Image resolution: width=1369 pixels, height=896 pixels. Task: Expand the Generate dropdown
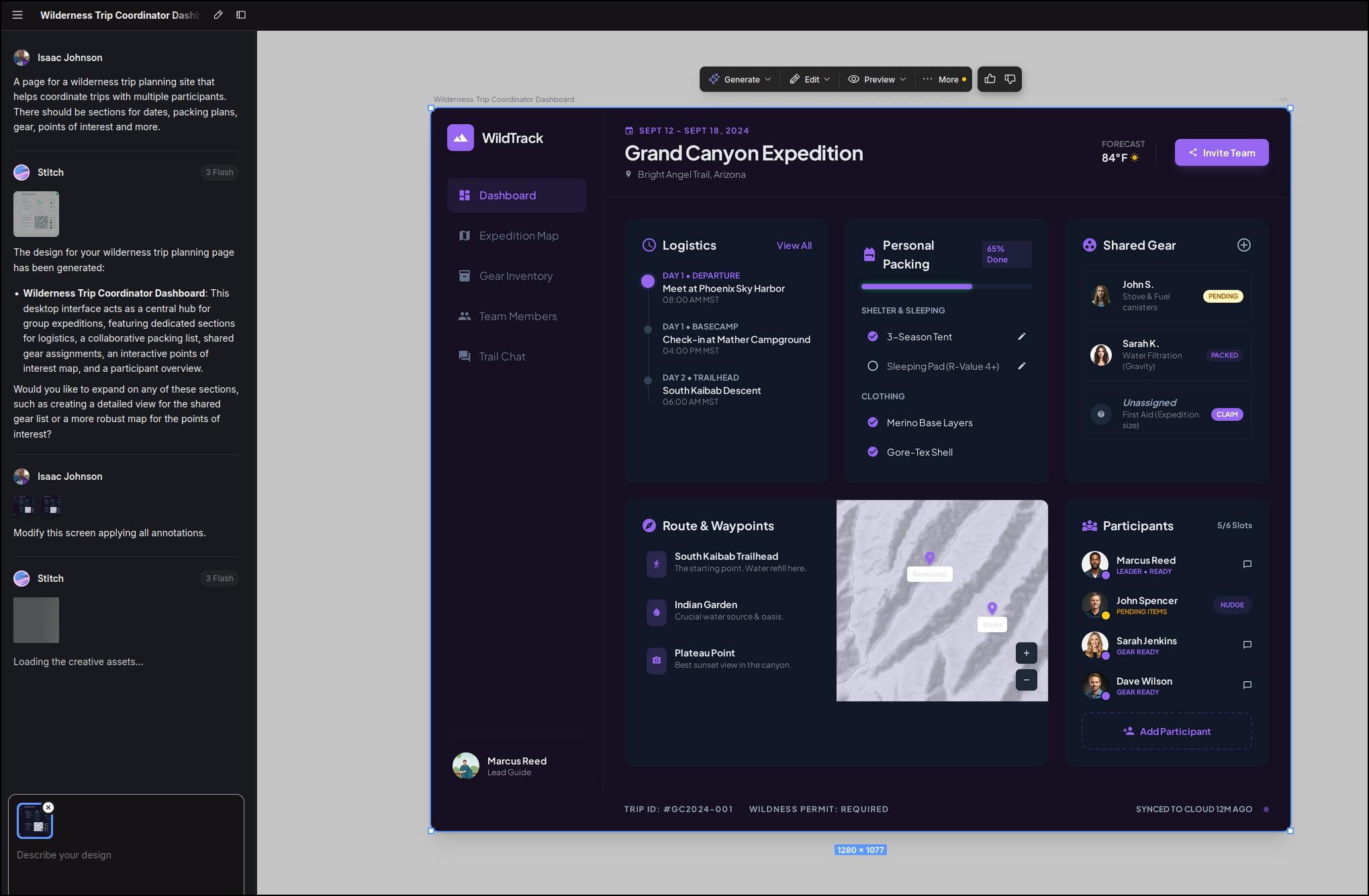click(x=741, y=79)
